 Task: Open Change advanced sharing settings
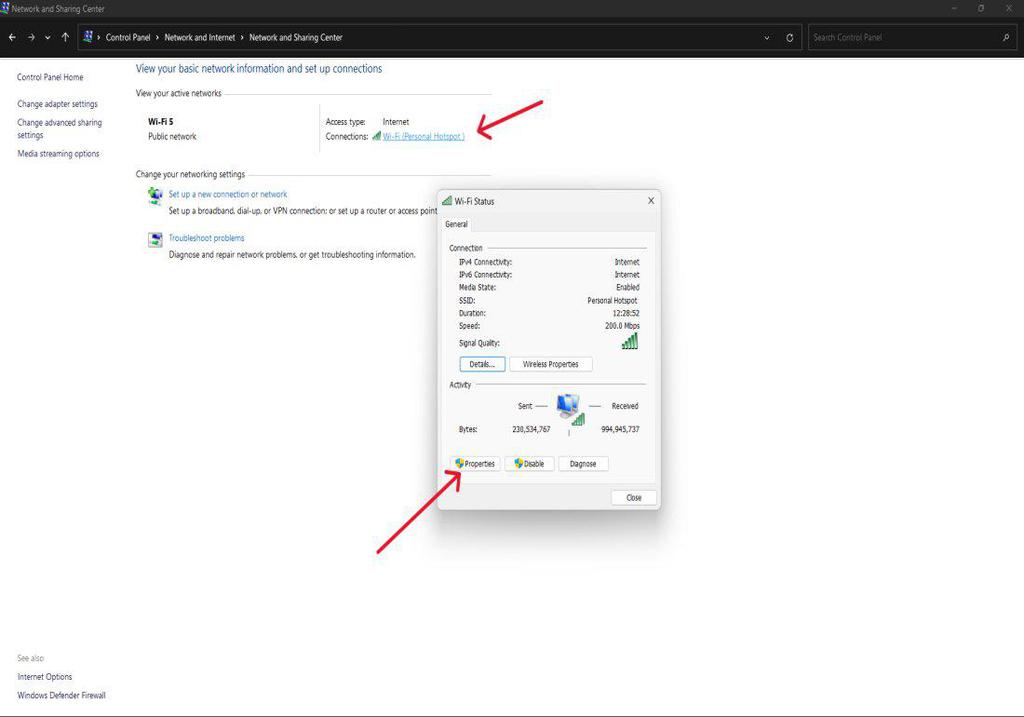pos(59,129)
